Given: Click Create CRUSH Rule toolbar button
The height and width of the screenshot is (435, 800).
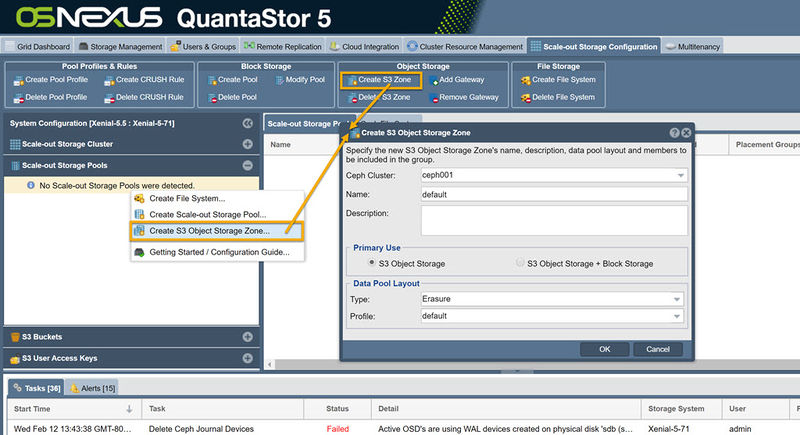Looking at the screenshot, I should (x=144, y=80).
